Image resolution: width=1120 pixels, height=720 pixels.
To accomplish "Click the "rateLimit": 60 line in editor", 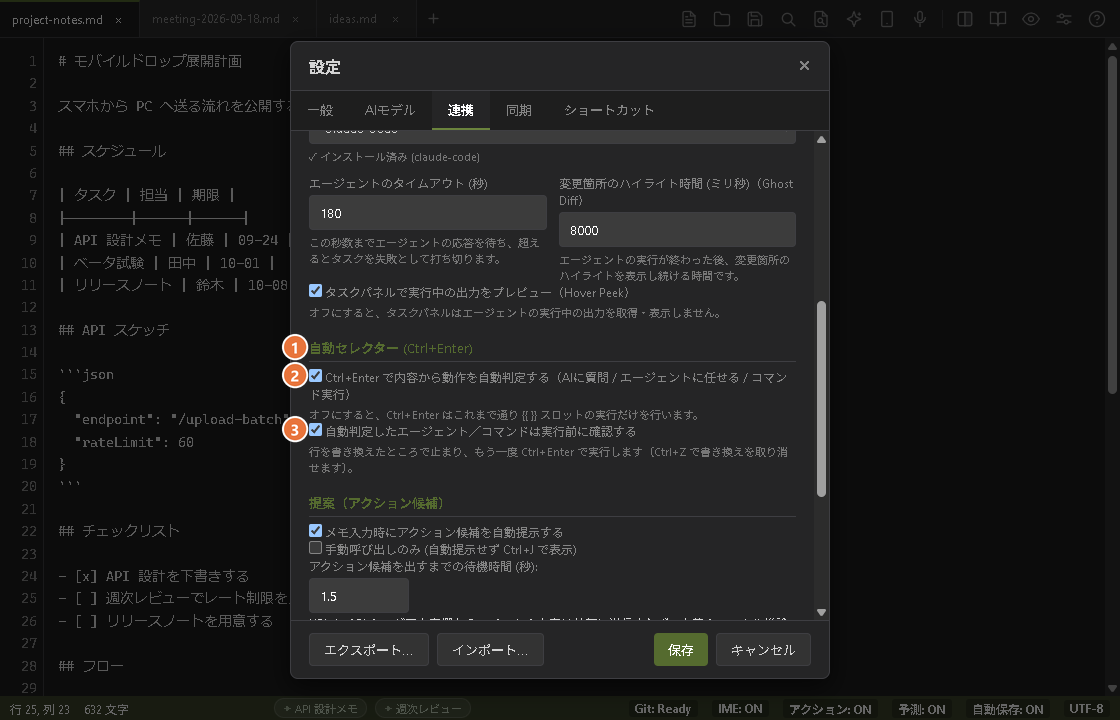I will click(134, 442).
